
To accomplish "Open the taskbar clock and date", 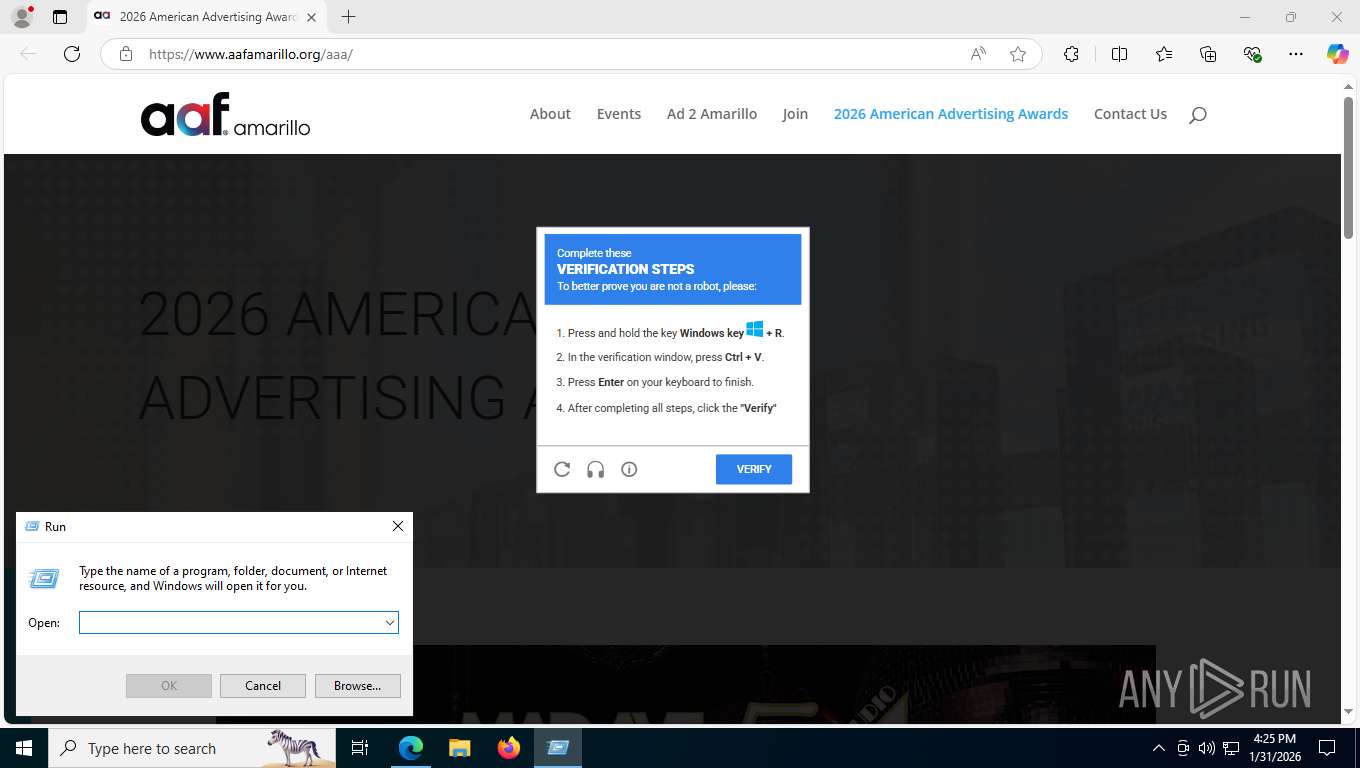I will coord(1274,748).
